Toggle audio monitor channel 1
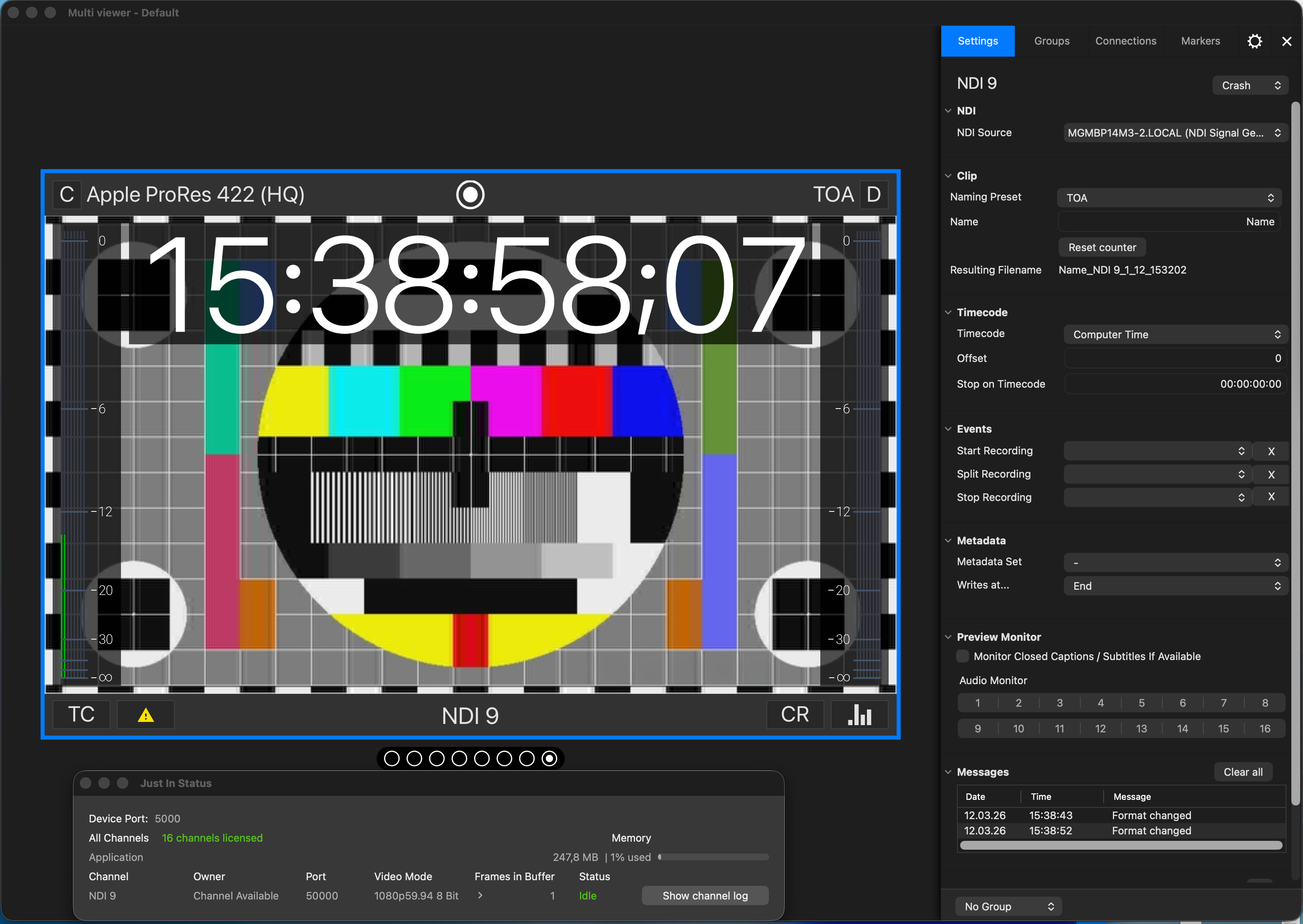 point(977,703)
